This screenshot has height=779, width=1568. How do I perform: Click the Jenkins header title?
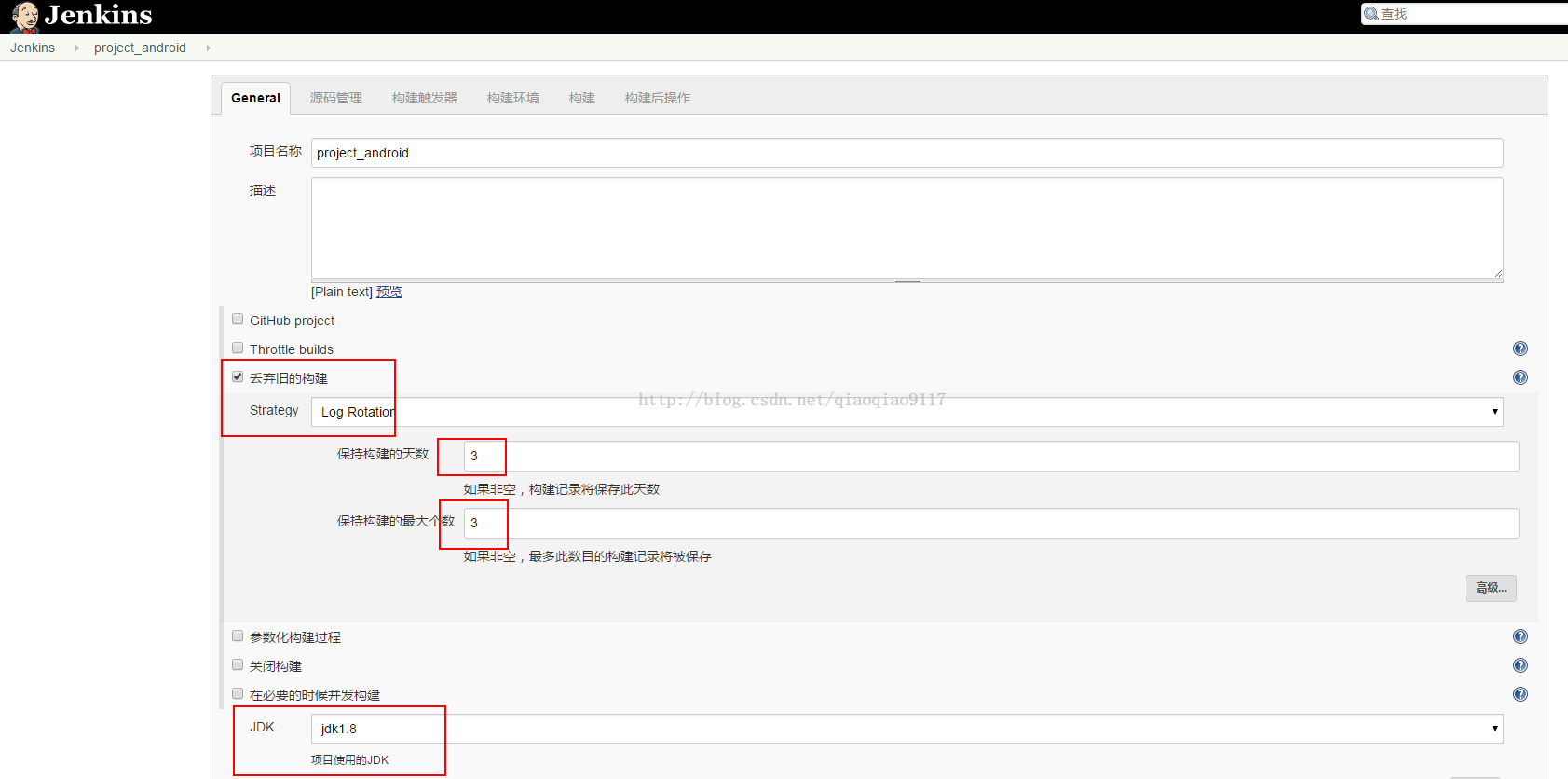click(98, 15)
